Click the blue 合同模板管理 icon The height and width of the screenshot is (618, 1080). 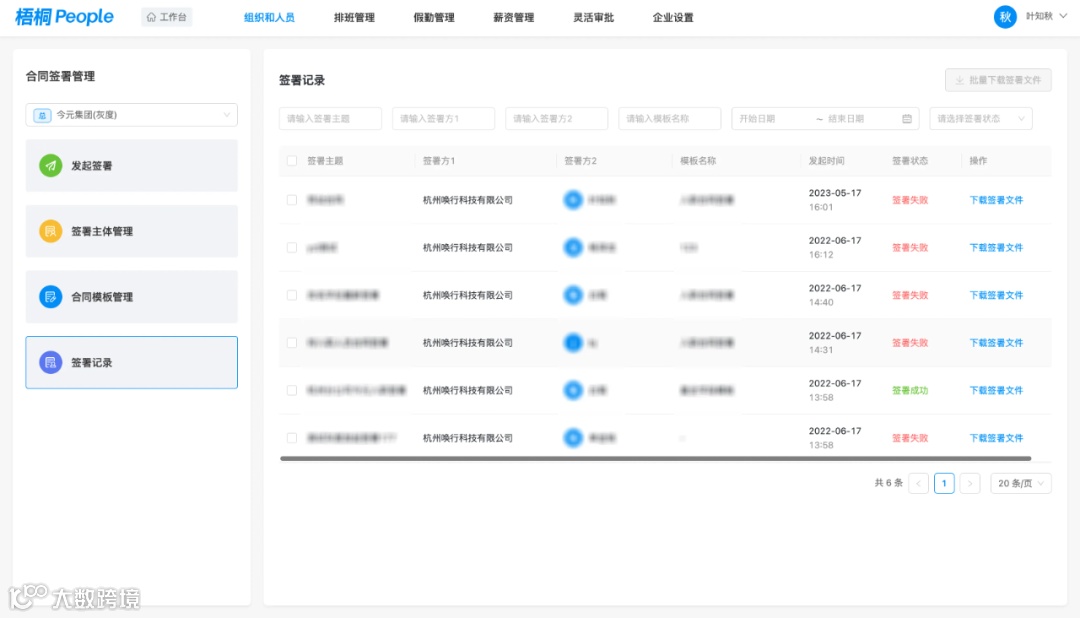point(50,297)
